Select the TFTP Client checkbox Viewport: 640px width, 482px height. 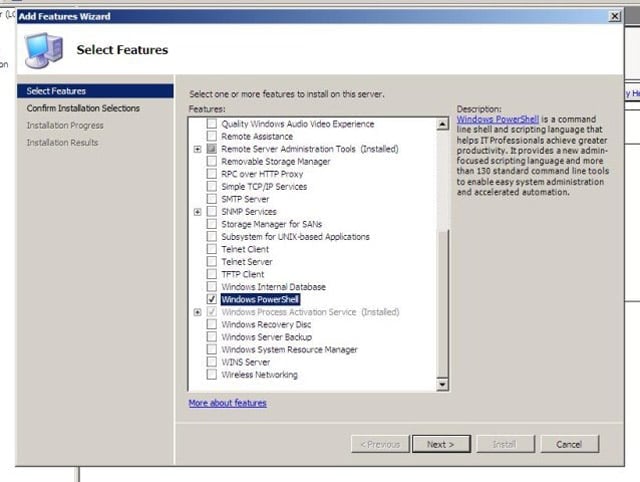tap(211, 274)
